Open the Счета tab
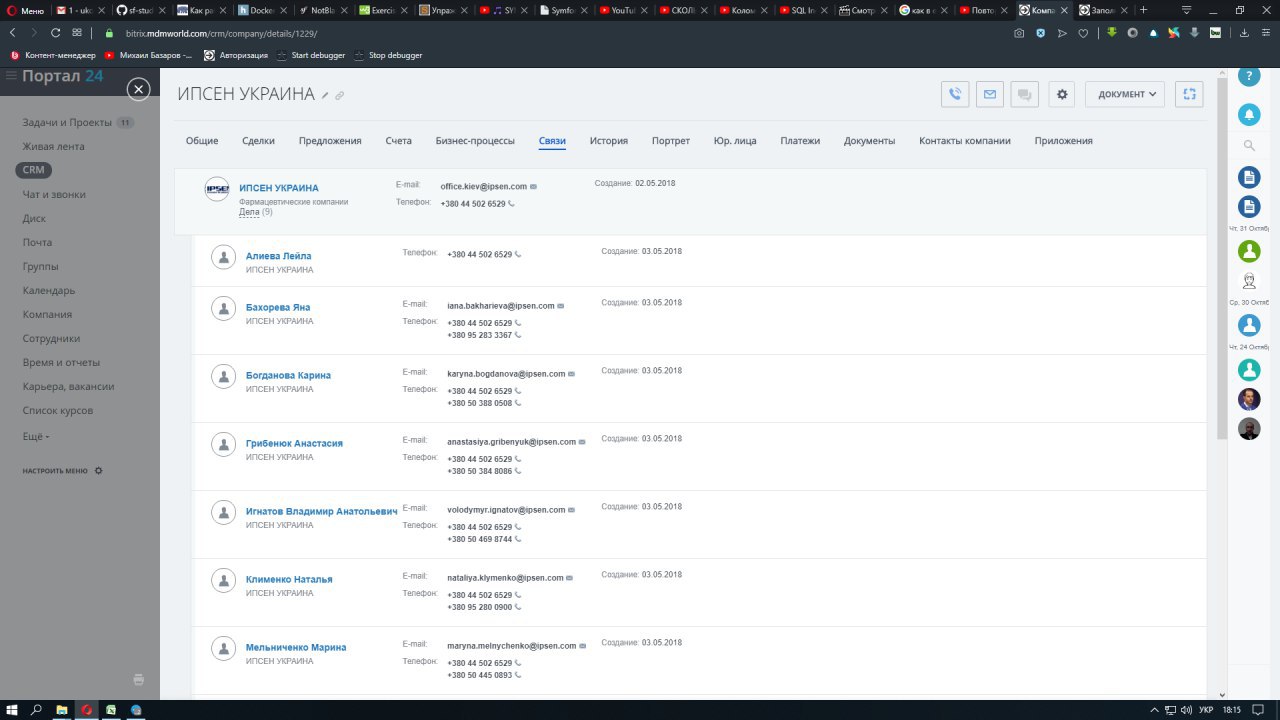 pos(399,141)
